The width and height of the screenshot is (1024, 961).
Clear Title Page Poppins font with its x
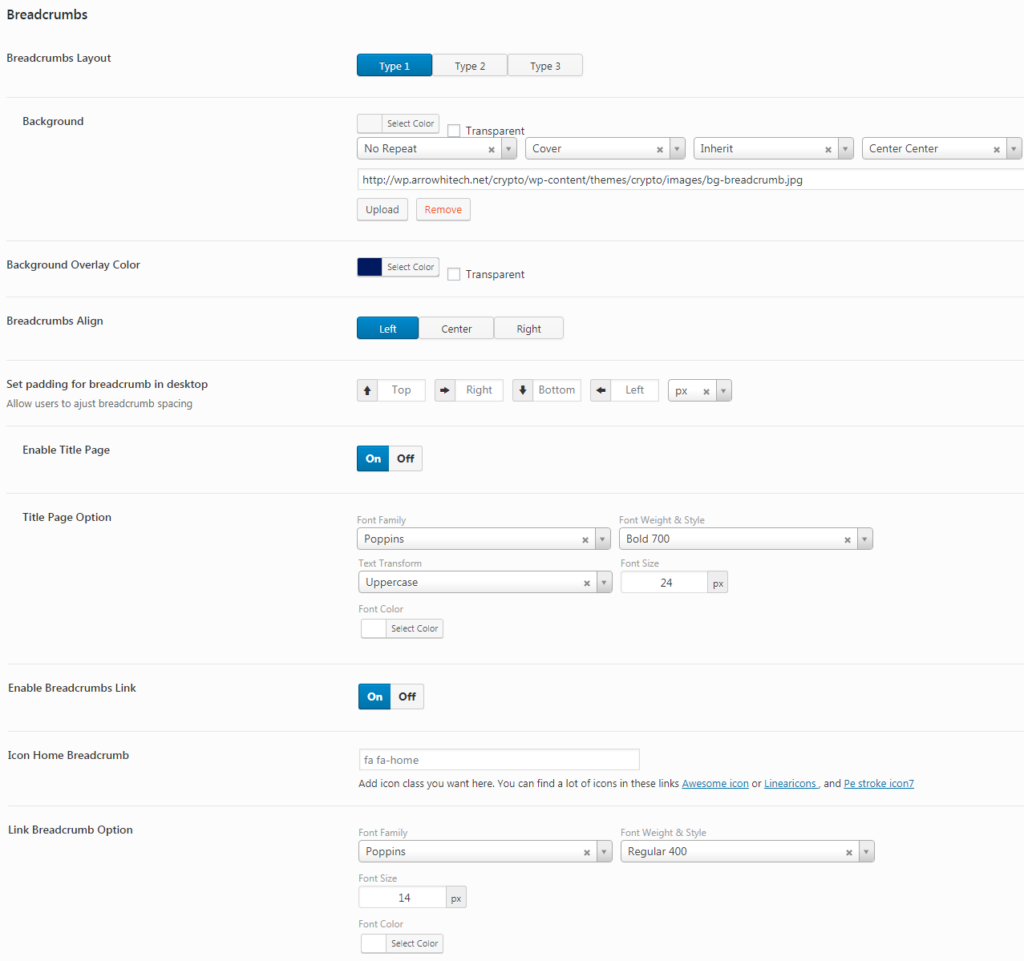pos(585,540)
